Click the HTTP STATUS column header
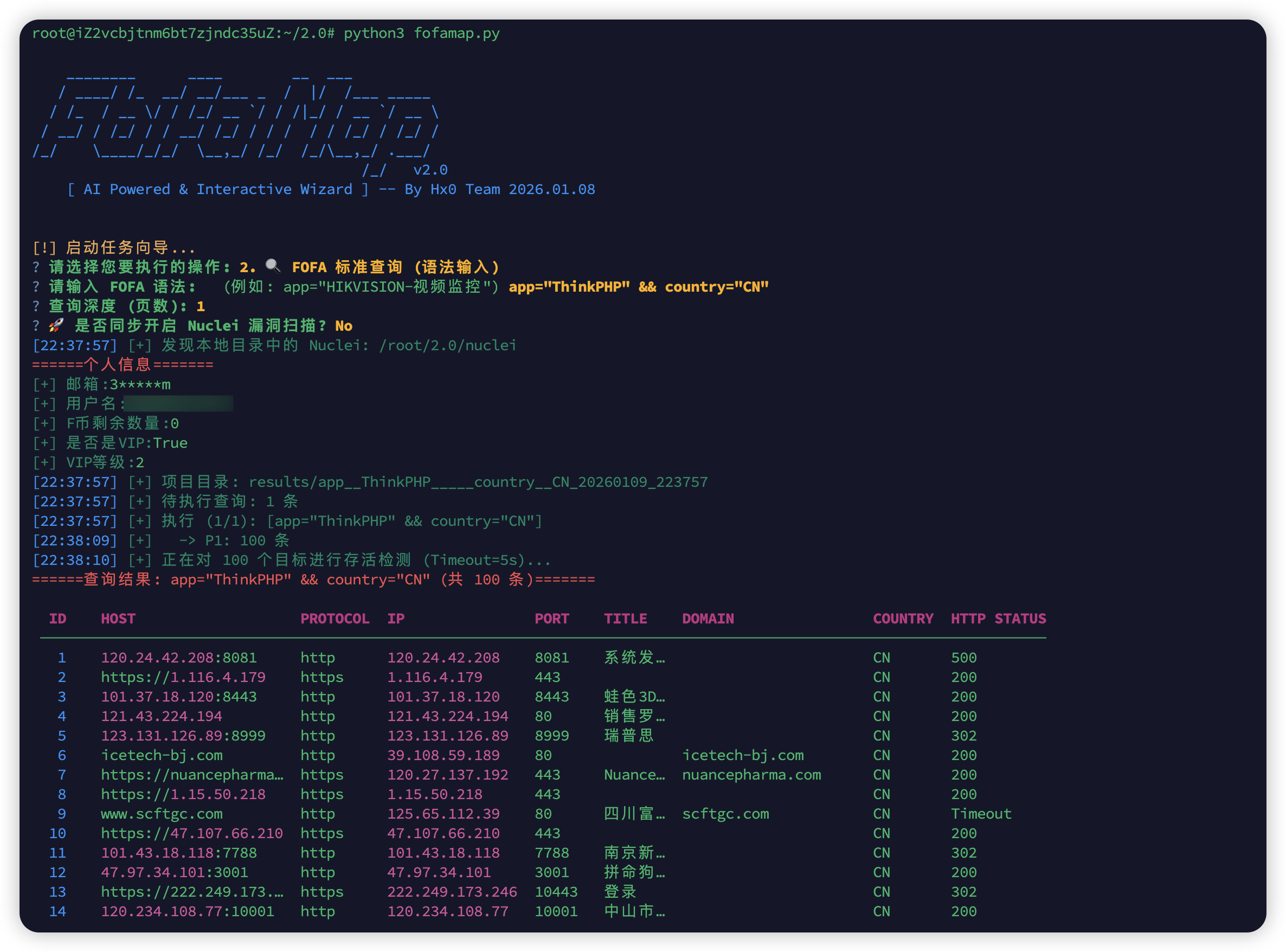The image size is (1286, 952). coord(998,619)
